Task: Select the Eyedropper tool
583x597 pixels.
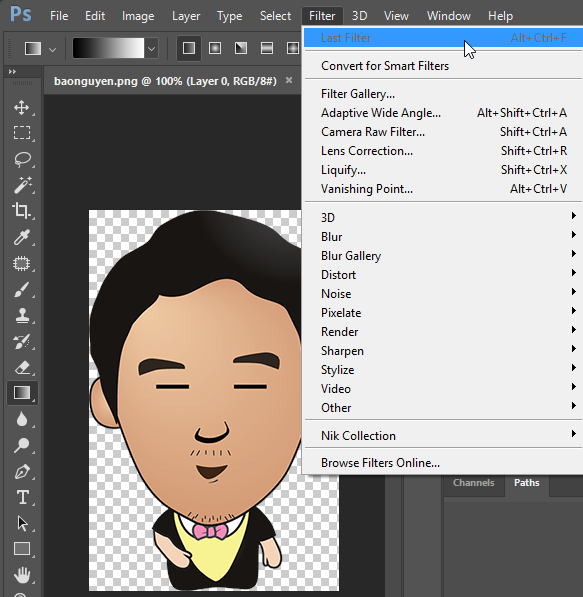Action: pyautogui.click(x=22, y=237)
